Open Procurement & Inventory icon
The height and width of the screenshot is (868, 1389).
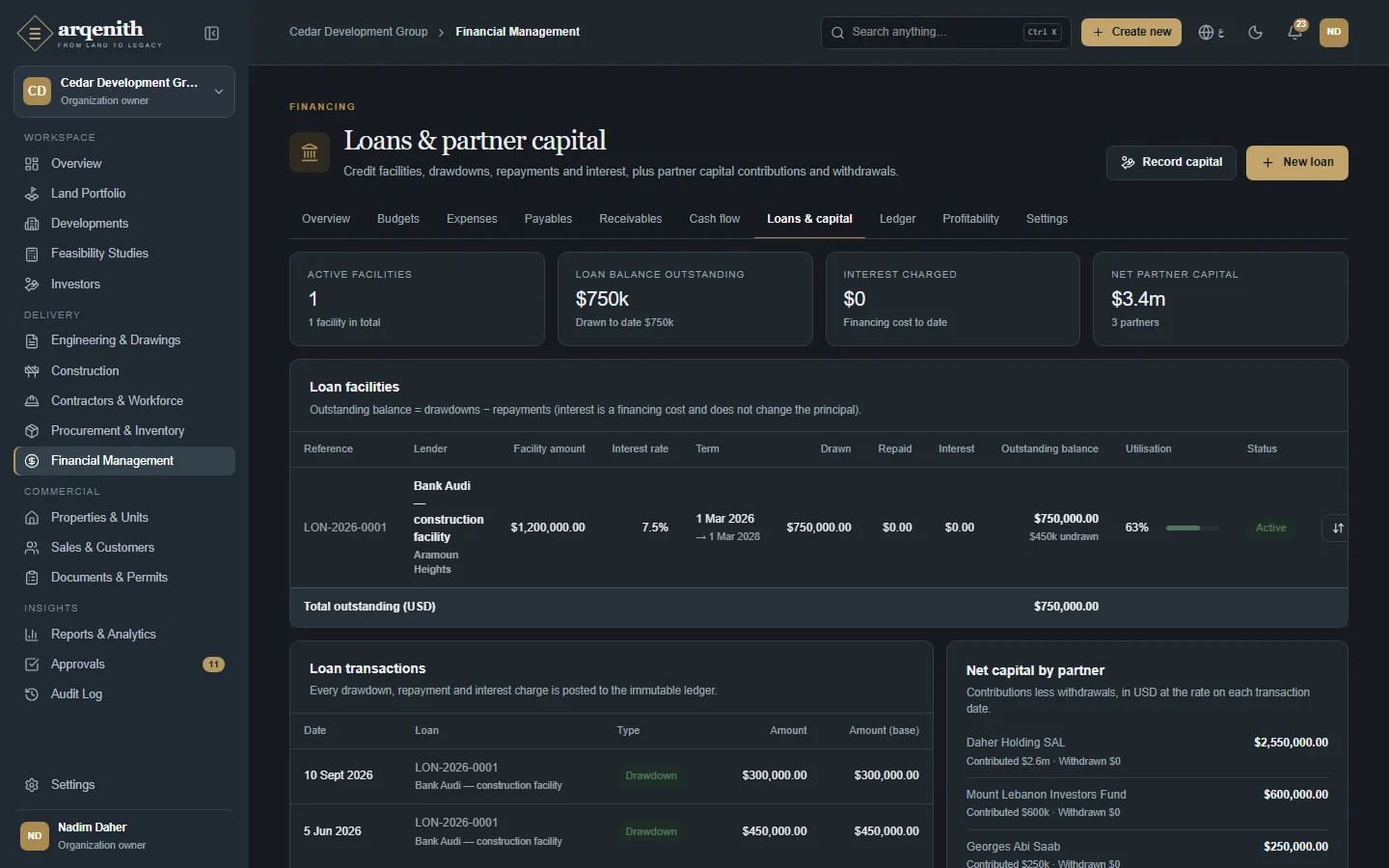click(x=32, y=431)
